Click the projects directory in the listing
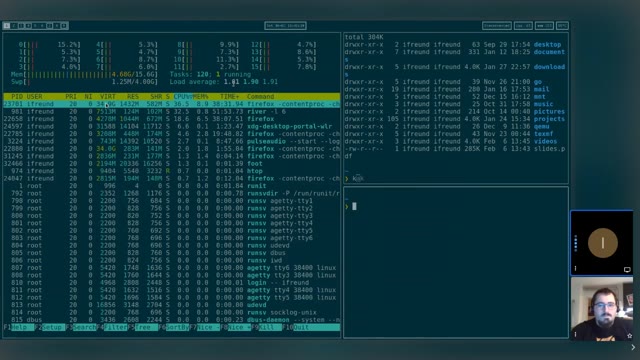The height and width of the screenshot is (360, 640). tap(549, 119)
